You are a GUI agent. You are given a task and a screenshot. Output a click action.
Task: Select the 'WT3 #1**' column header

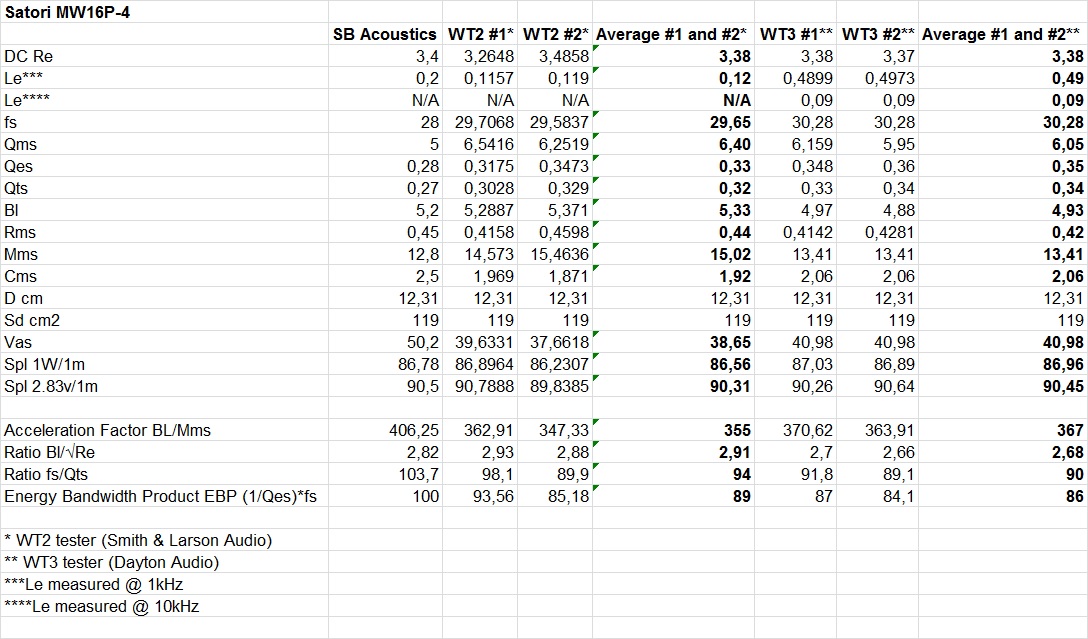796,35
